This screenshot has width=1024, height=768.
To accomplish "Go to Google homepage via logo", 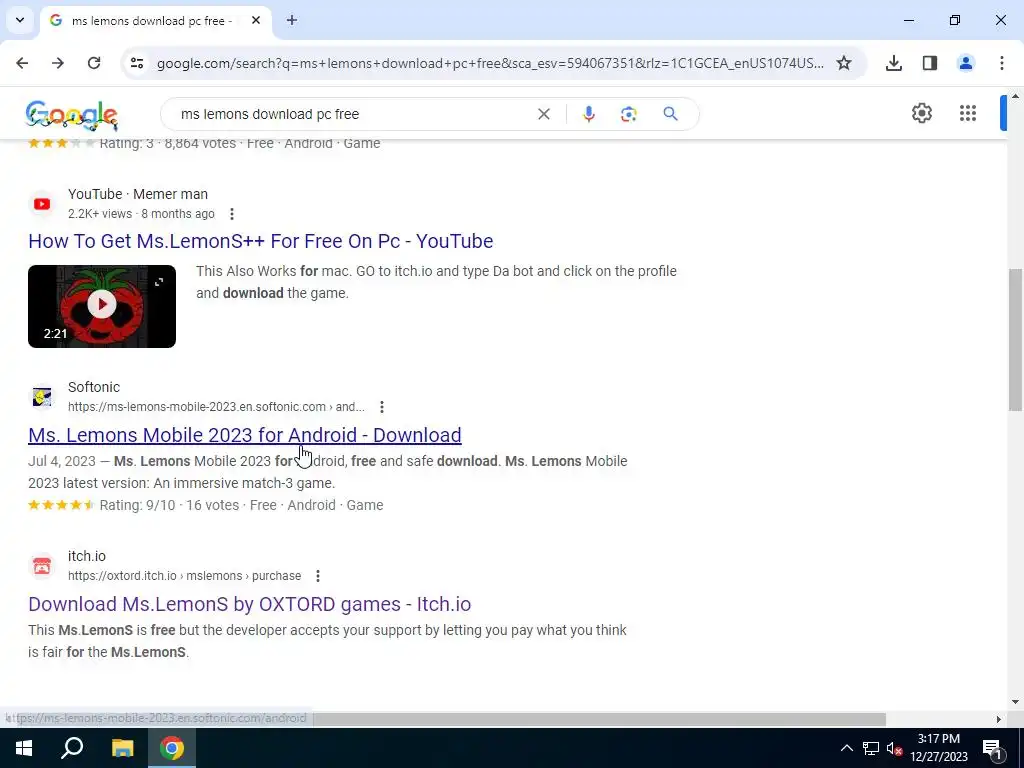I will [72, 116].
